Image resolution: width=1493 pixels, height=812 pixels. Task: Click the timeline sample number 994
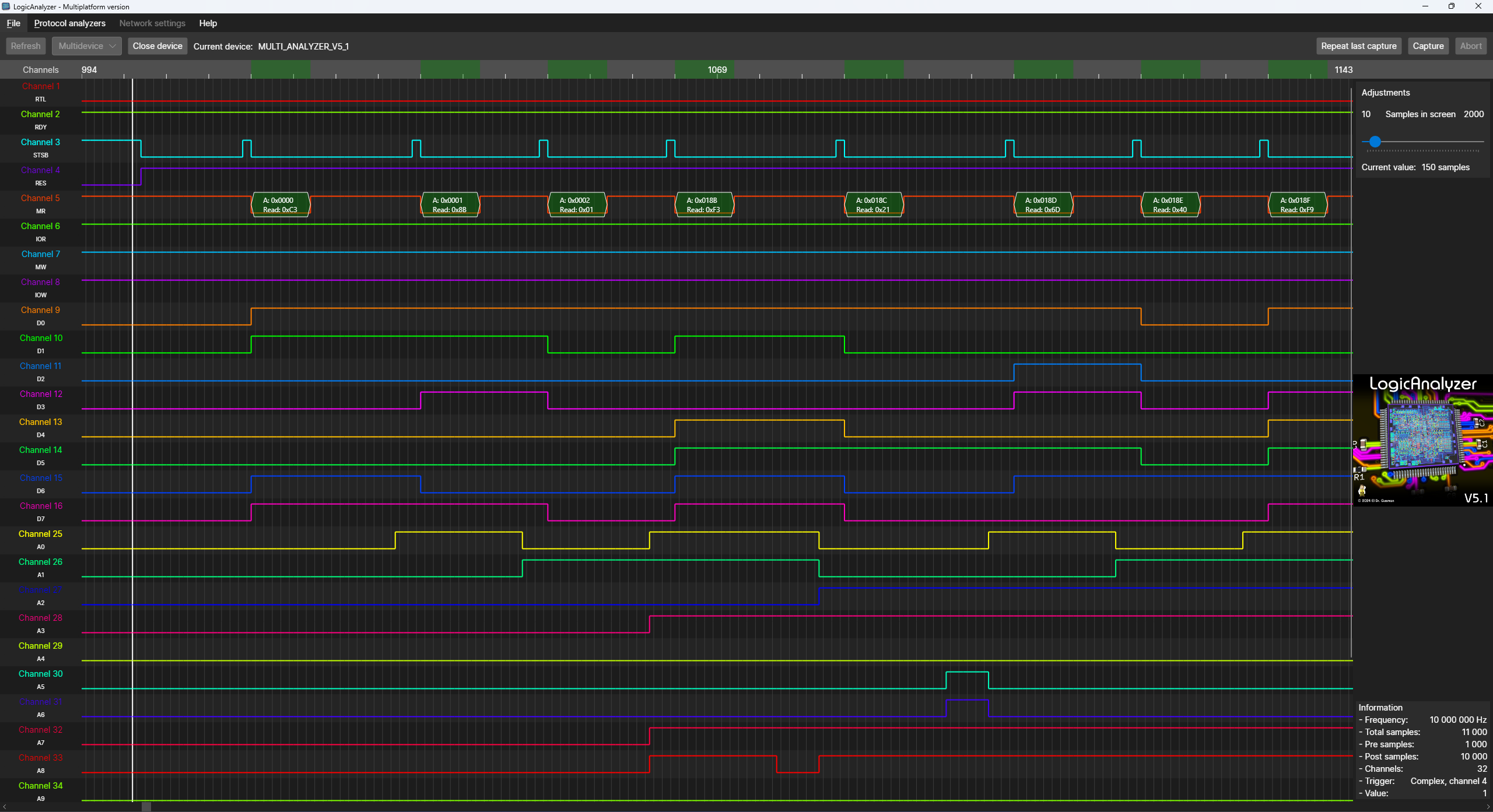[x=89, y=69]
